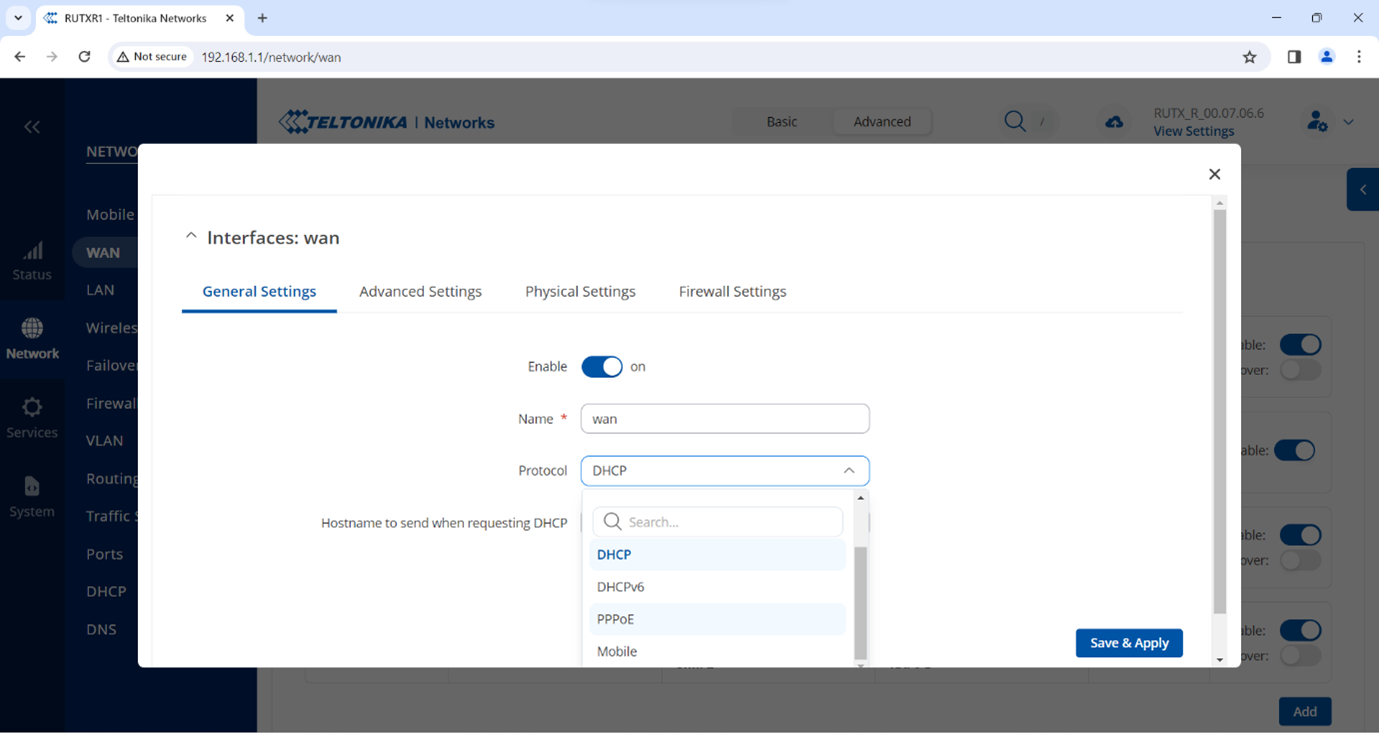Click the search magnifier icon in header
This screenshot has width=1379, height=733.
pos(1015,121)
